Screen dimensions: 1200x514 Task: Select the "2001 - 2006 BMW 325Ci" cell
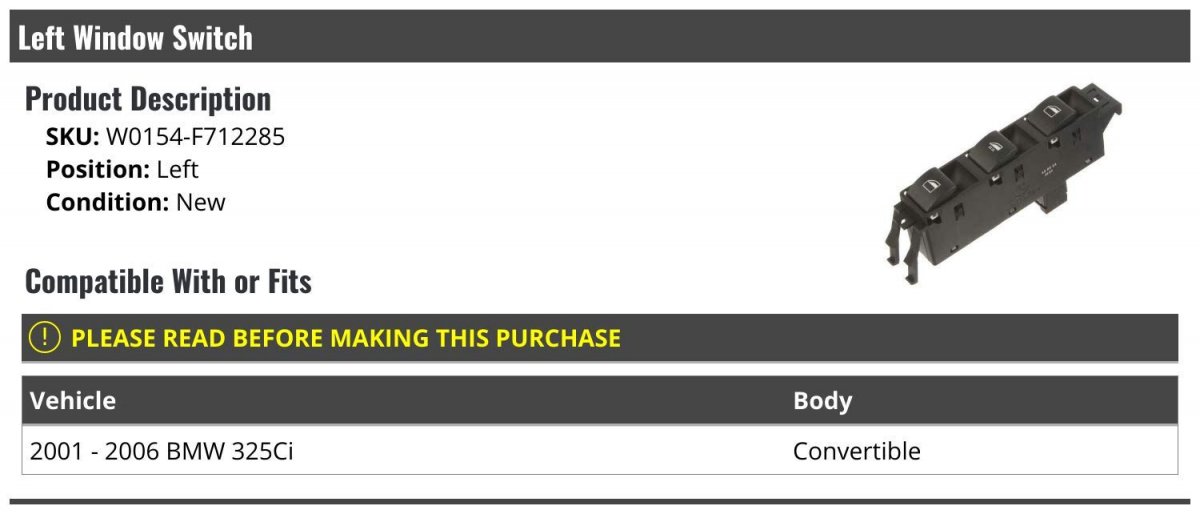162,451
